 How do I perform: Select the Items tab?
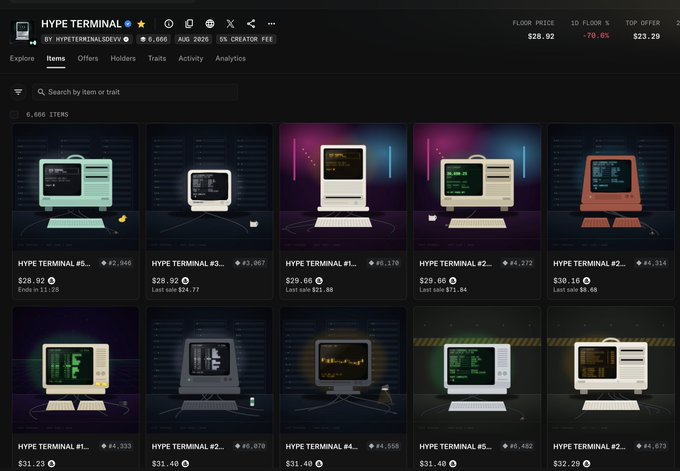pos(56,58)
